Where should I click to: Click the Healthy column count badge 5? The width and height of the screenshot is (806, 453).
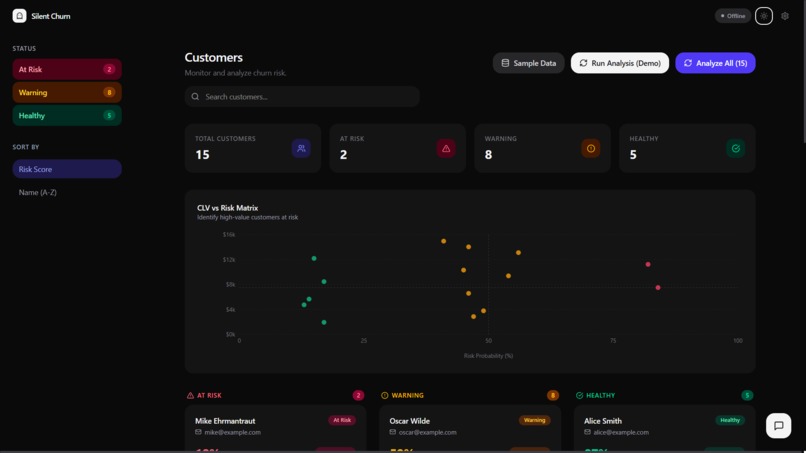pyautogui.click(x=747, y=395)
